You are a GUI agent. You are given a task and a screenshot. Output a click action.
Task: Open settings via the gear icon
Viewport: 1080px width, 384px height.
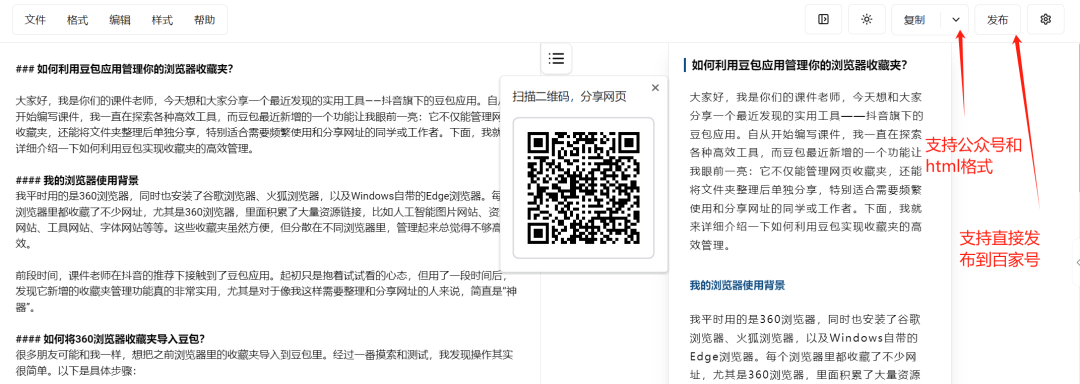(x=1046, y=20)
